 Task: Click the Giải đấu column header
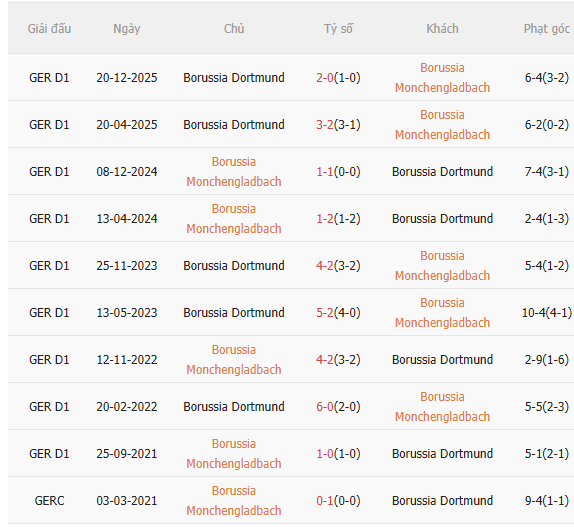coord(49,29)
